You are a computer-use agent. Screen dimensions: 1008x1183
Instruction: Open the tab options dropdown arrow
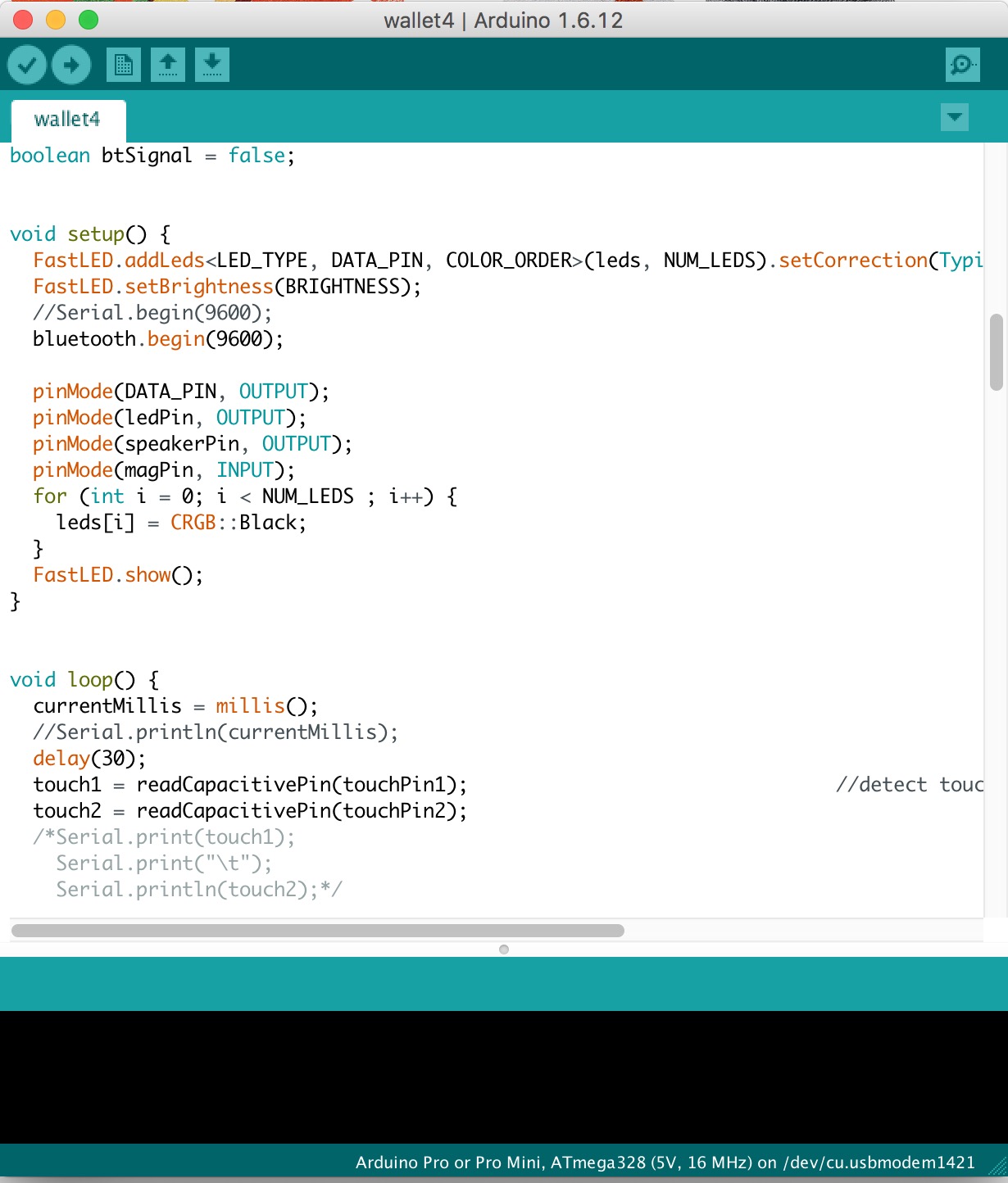[955, 117]
